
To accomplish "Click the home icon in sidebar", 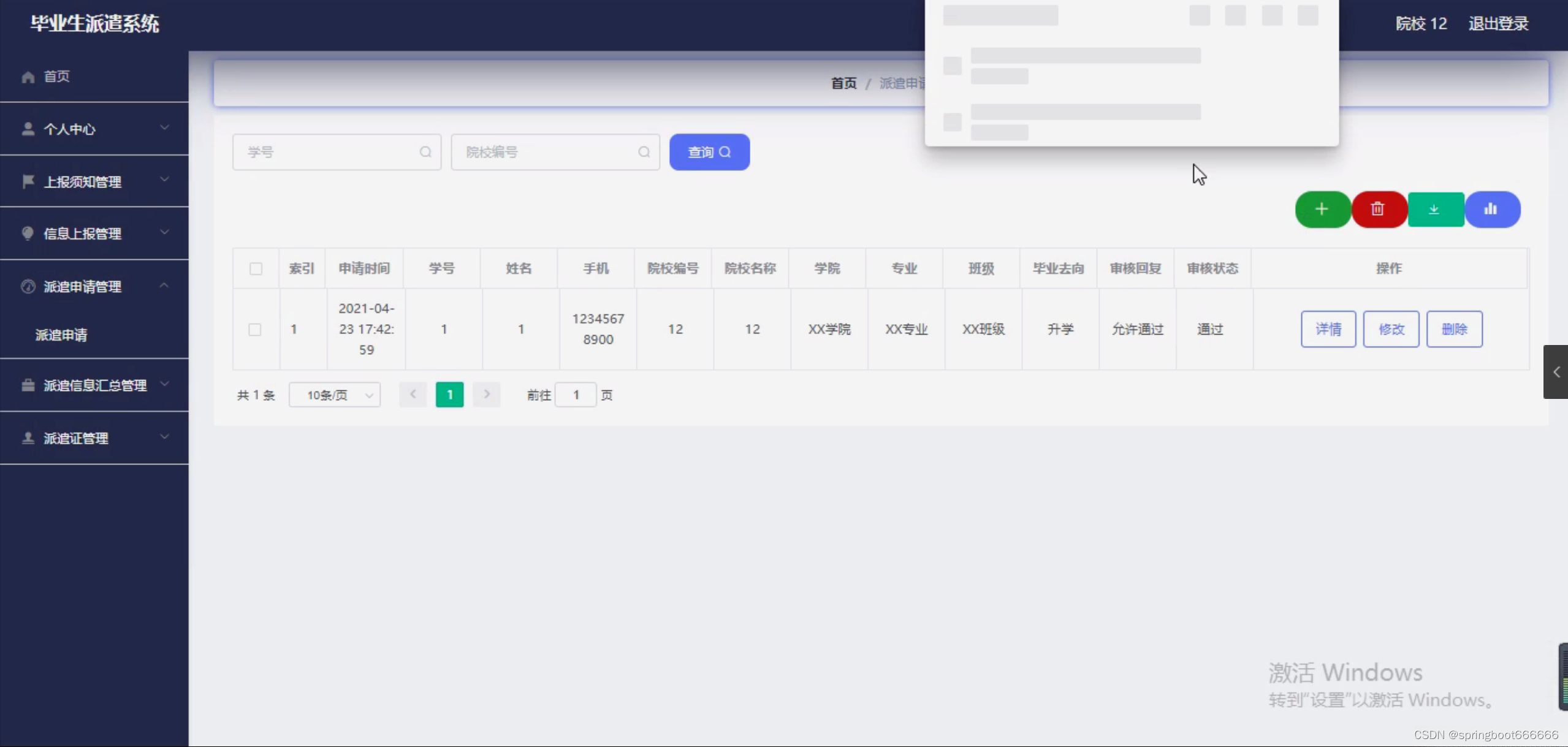I will coord(28,77).
